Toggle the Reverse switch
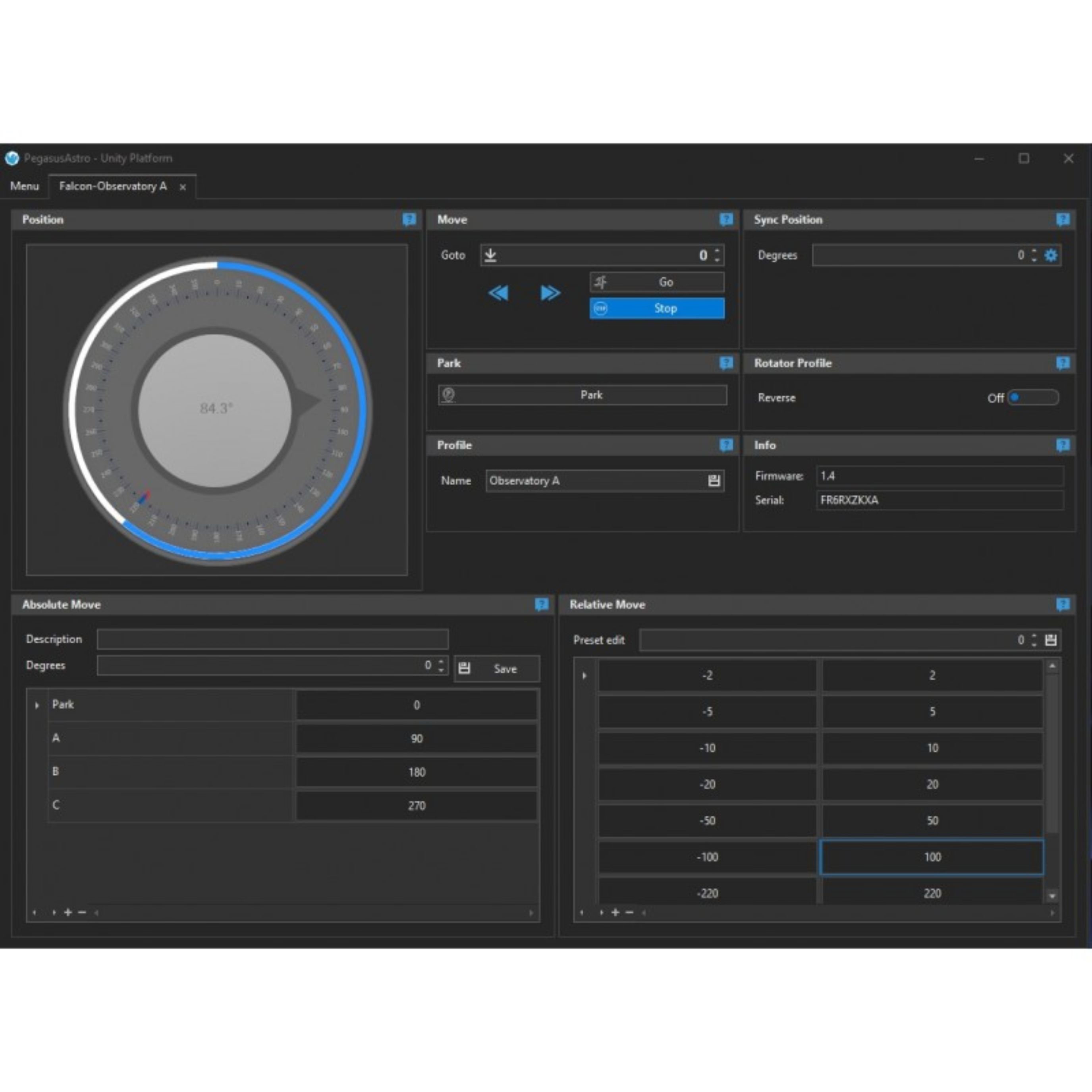This screenshot has width=1092, height=1092. [x=1033, y=397]
